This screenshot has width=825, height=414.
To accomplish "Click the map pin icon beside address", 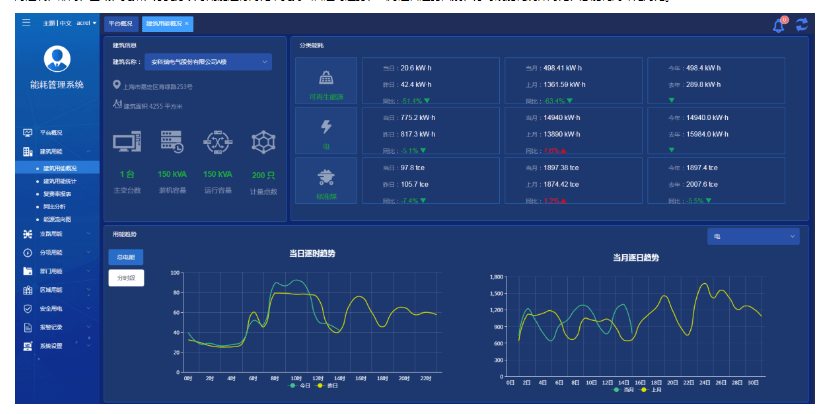I will pos(117,85).
